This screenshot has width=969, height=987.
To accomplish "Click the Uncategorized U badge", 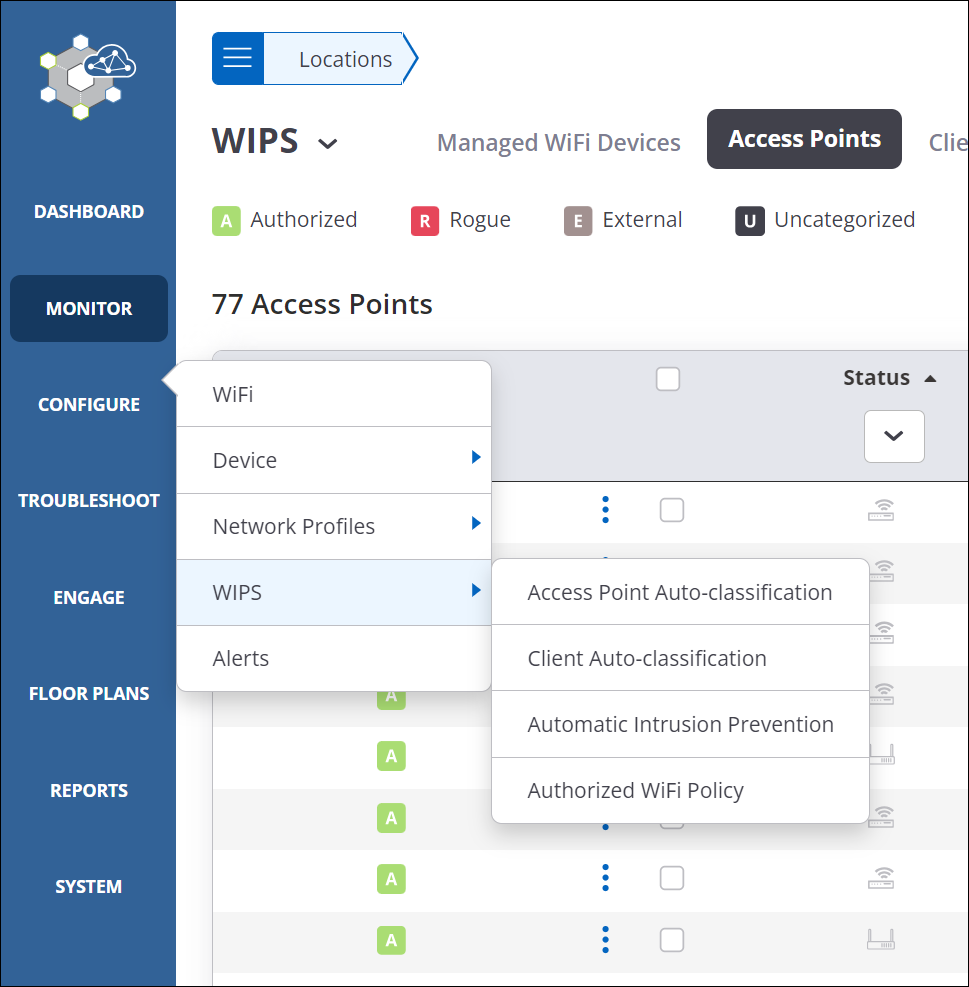I will (x=750, y=221).
